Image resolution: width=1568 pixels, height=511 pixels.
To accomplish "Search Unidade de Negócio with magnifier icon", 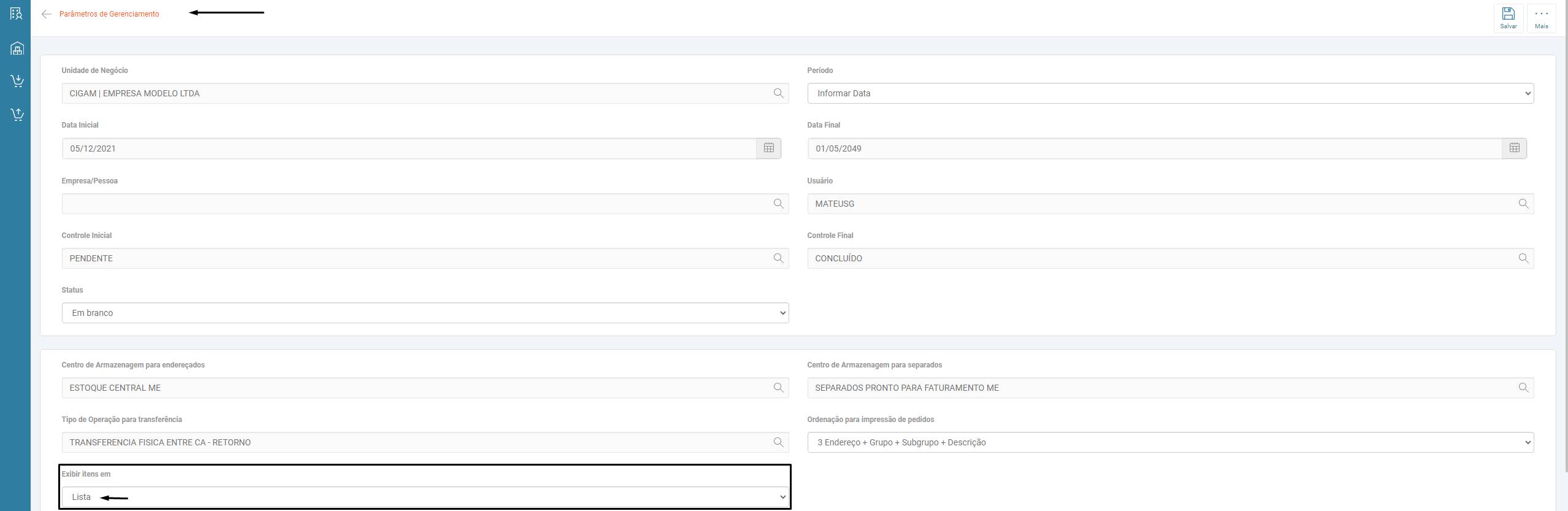I will (778, 93).
